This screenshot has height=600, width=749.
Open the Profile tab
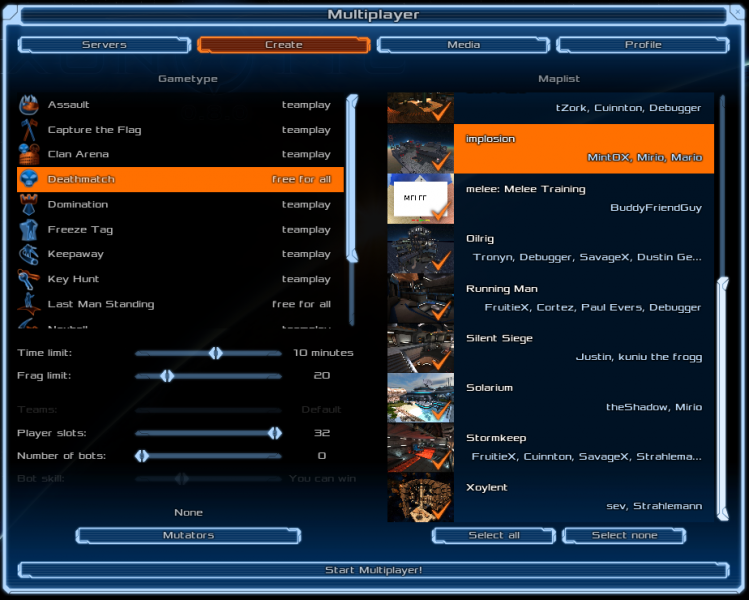[x=643, y=44]
